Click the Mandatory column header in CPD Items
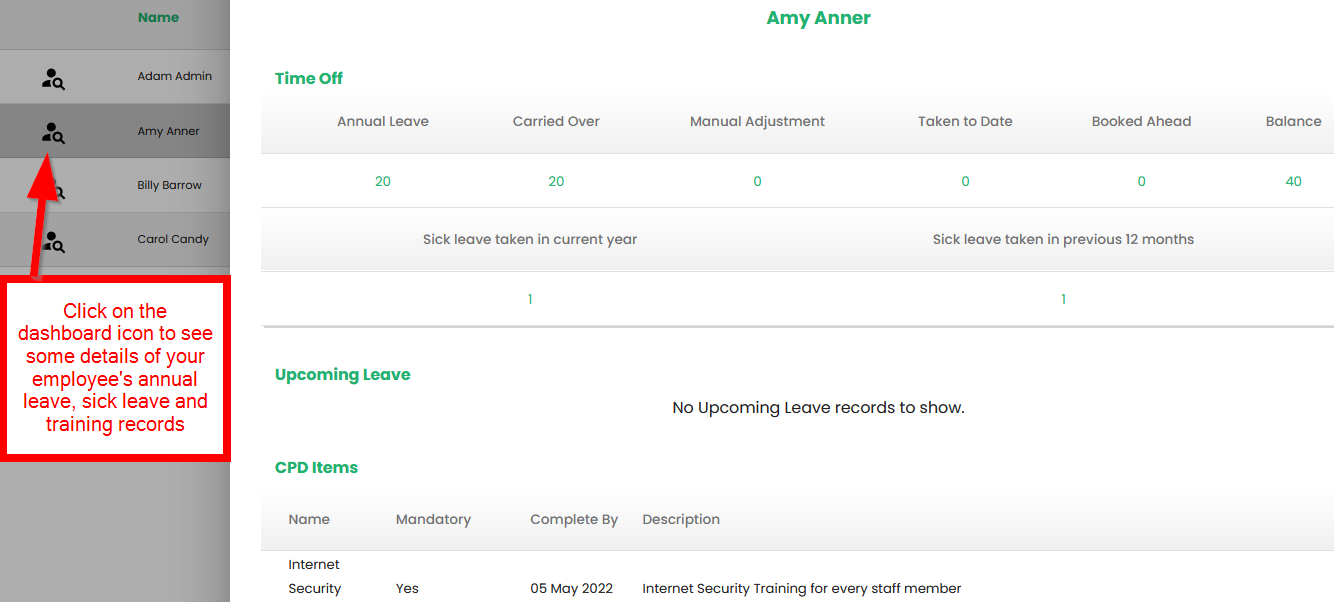Viewport: 1334px width, 602px height. (x=433, y=519)
